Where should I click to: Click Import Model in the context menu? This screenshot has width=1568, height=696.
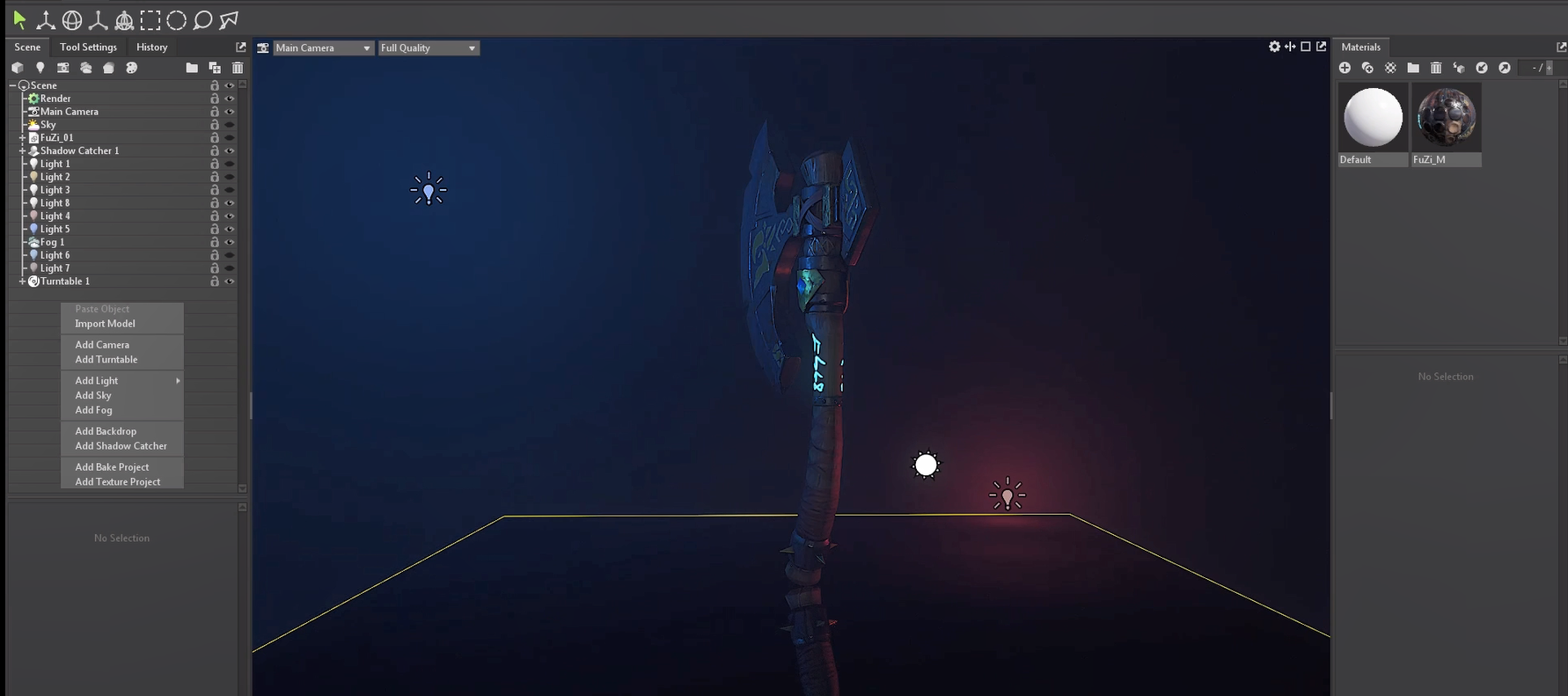(105, 324)
